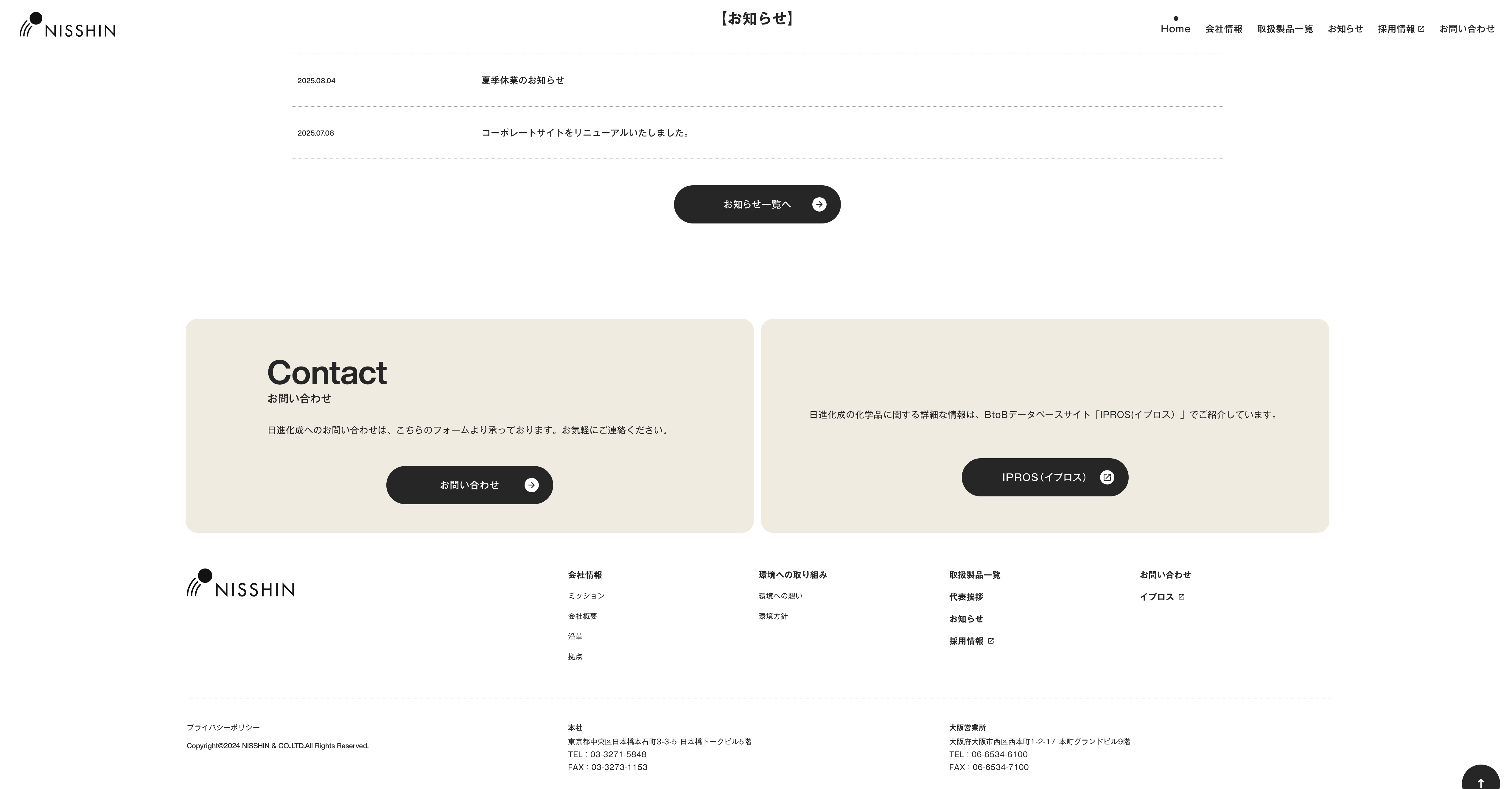Open 環境方針 in the footer

pyautogui.click(x=772, y=616)
